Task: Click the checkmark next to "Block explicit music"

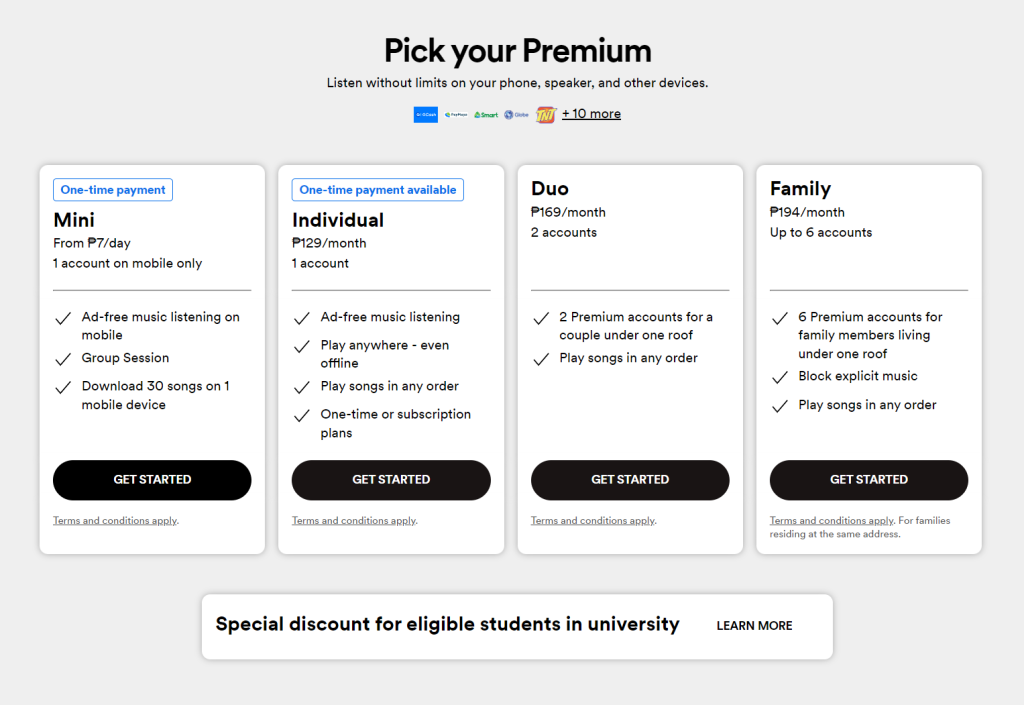Action: (x=780, y=377)
